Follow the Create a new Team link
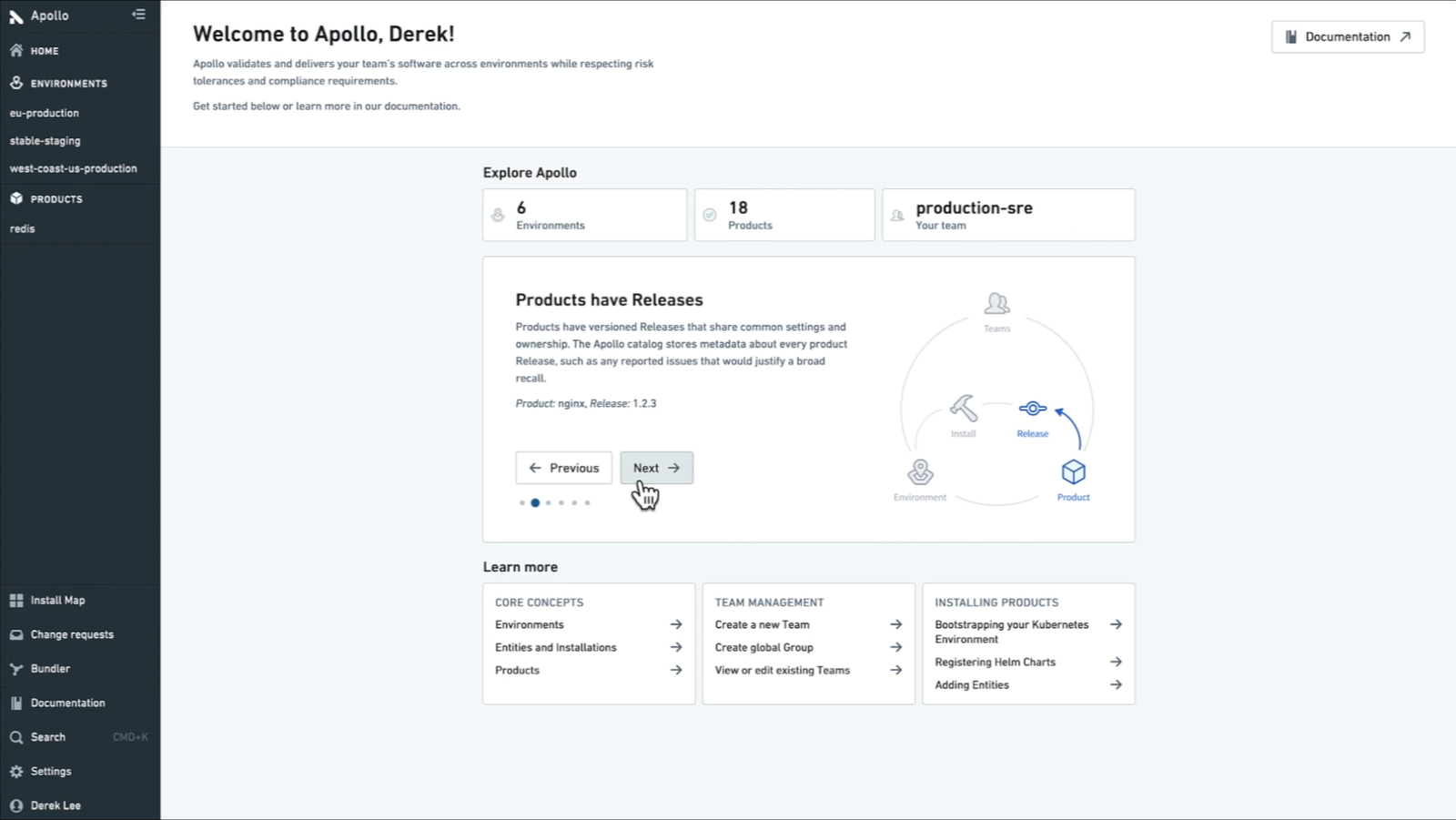Screen dimensions: 1456x820 tap(762, 624)
